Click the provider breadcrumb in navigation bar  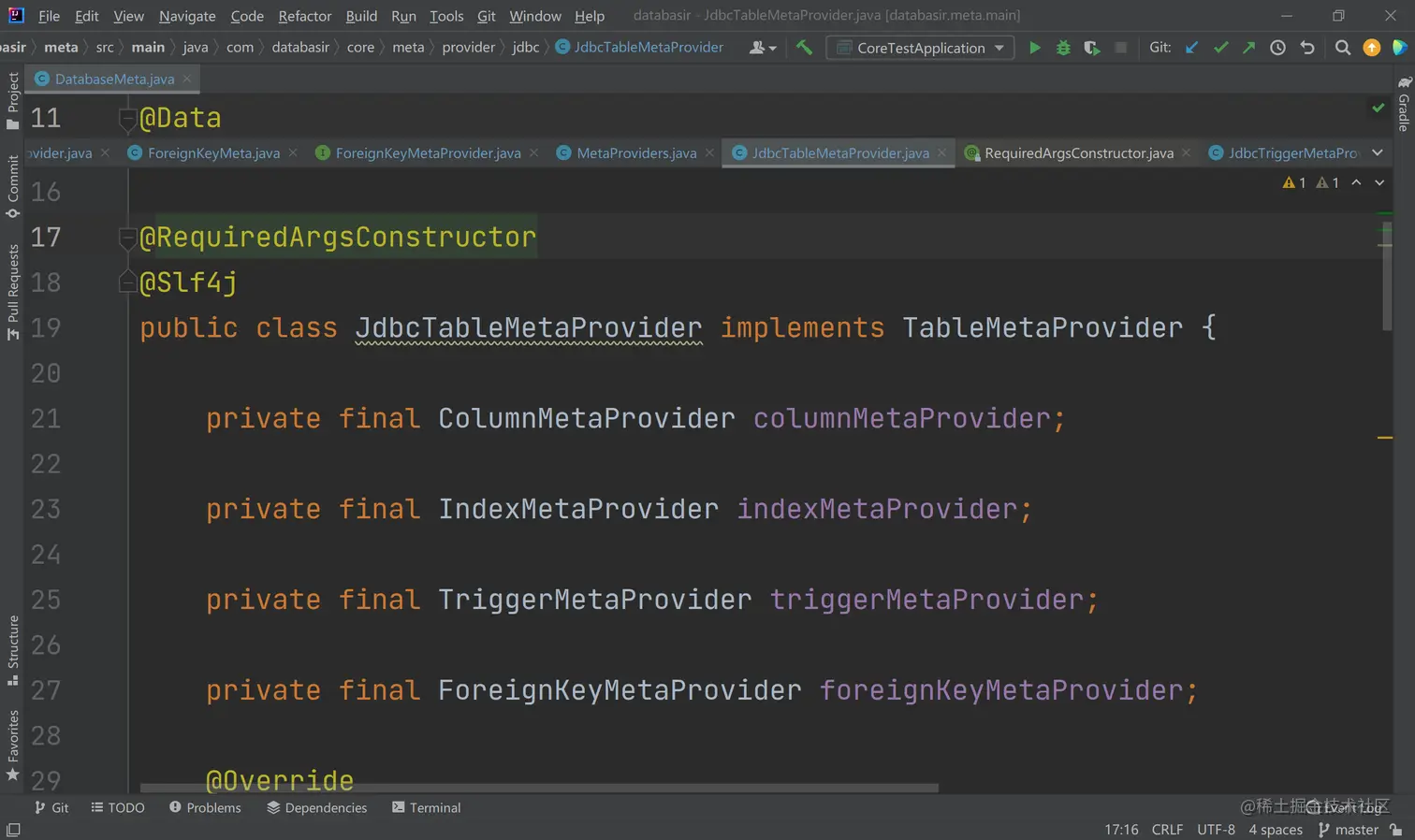pyautogui.click(x=468, y=48)
